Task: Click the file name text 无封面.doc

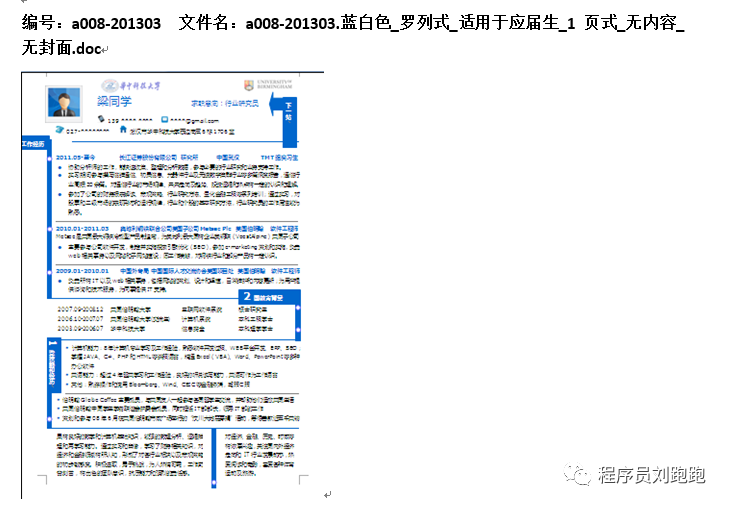Action: pyautogui.click(x=61, y=47)
